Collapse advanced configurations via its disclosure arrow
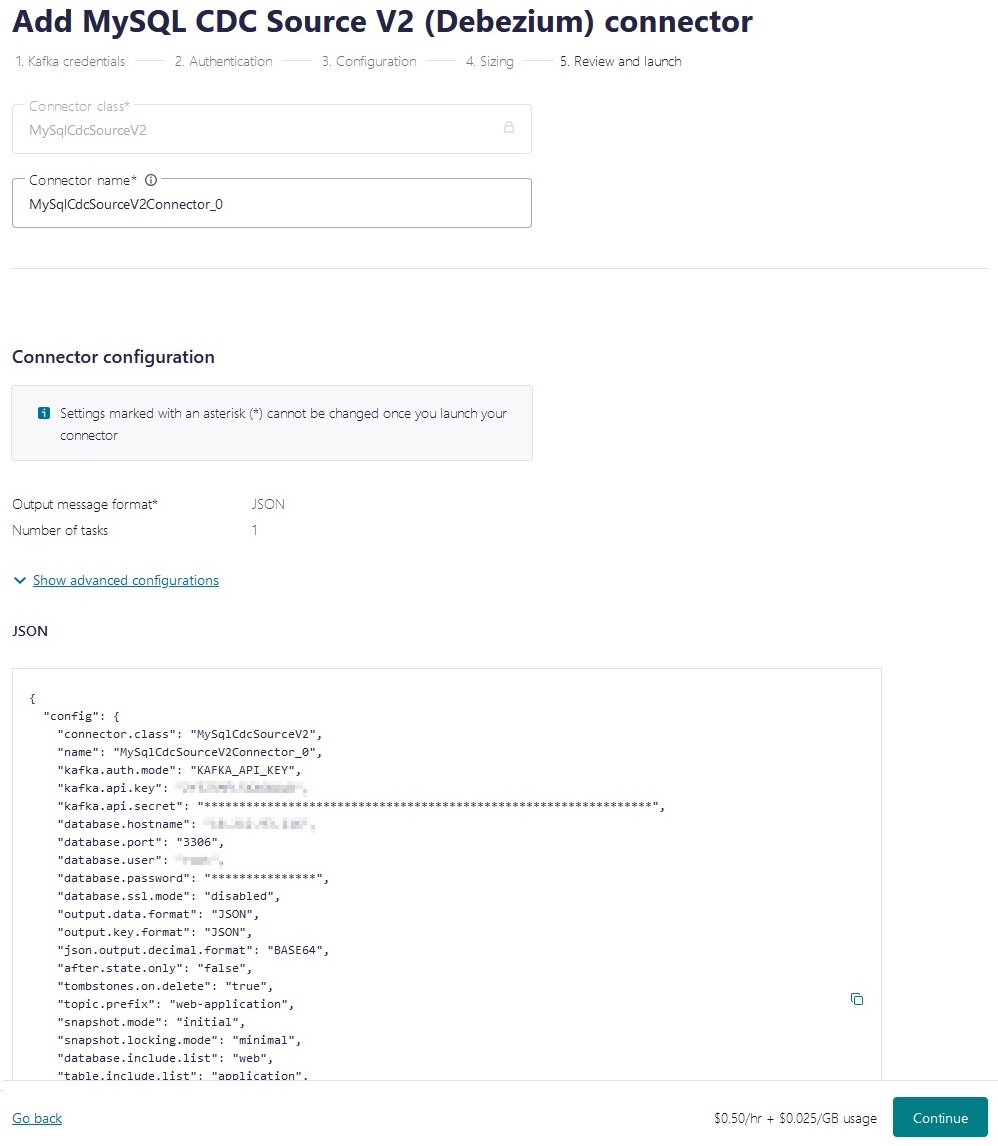 pyautogui.click(x=19, y=580)
